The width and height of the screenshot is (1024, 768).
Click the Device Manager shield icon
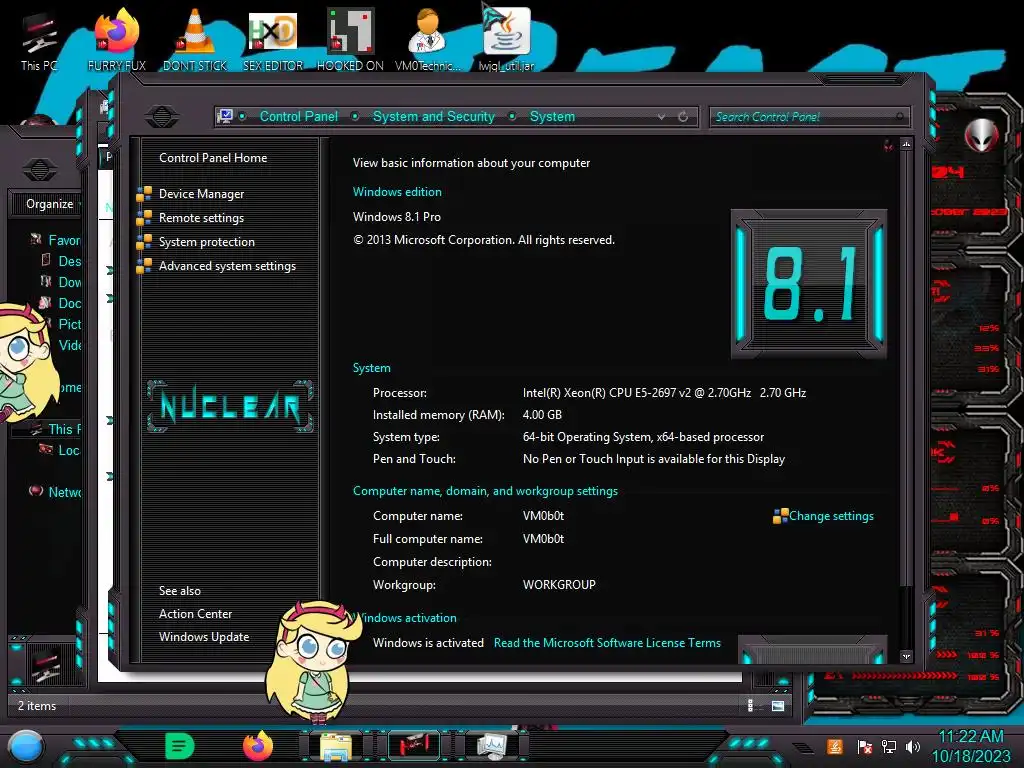[144, 194]
